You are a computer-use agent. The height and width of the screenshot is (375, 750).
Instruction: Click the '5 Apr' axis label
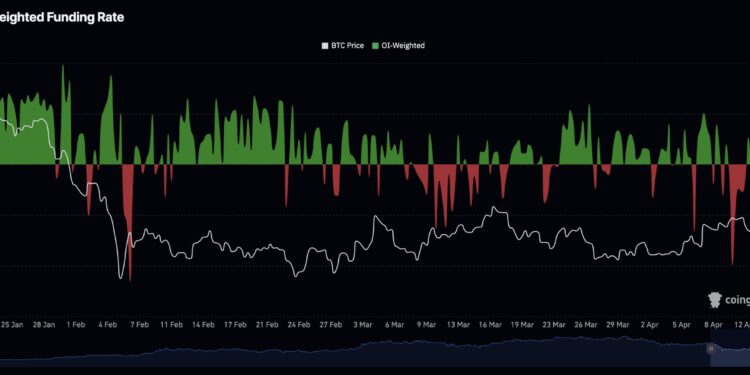coord(681,325)
